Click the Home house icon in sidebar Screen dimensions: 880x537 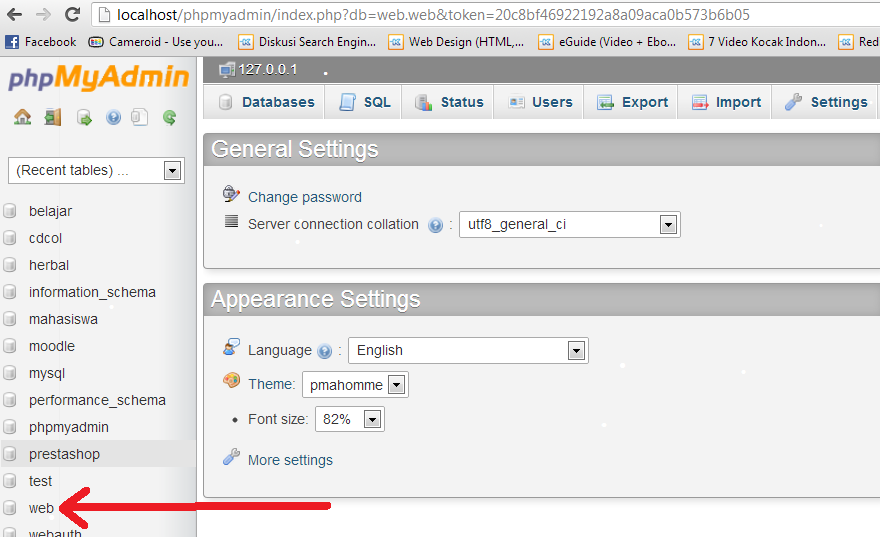click(x=22, y=117)
